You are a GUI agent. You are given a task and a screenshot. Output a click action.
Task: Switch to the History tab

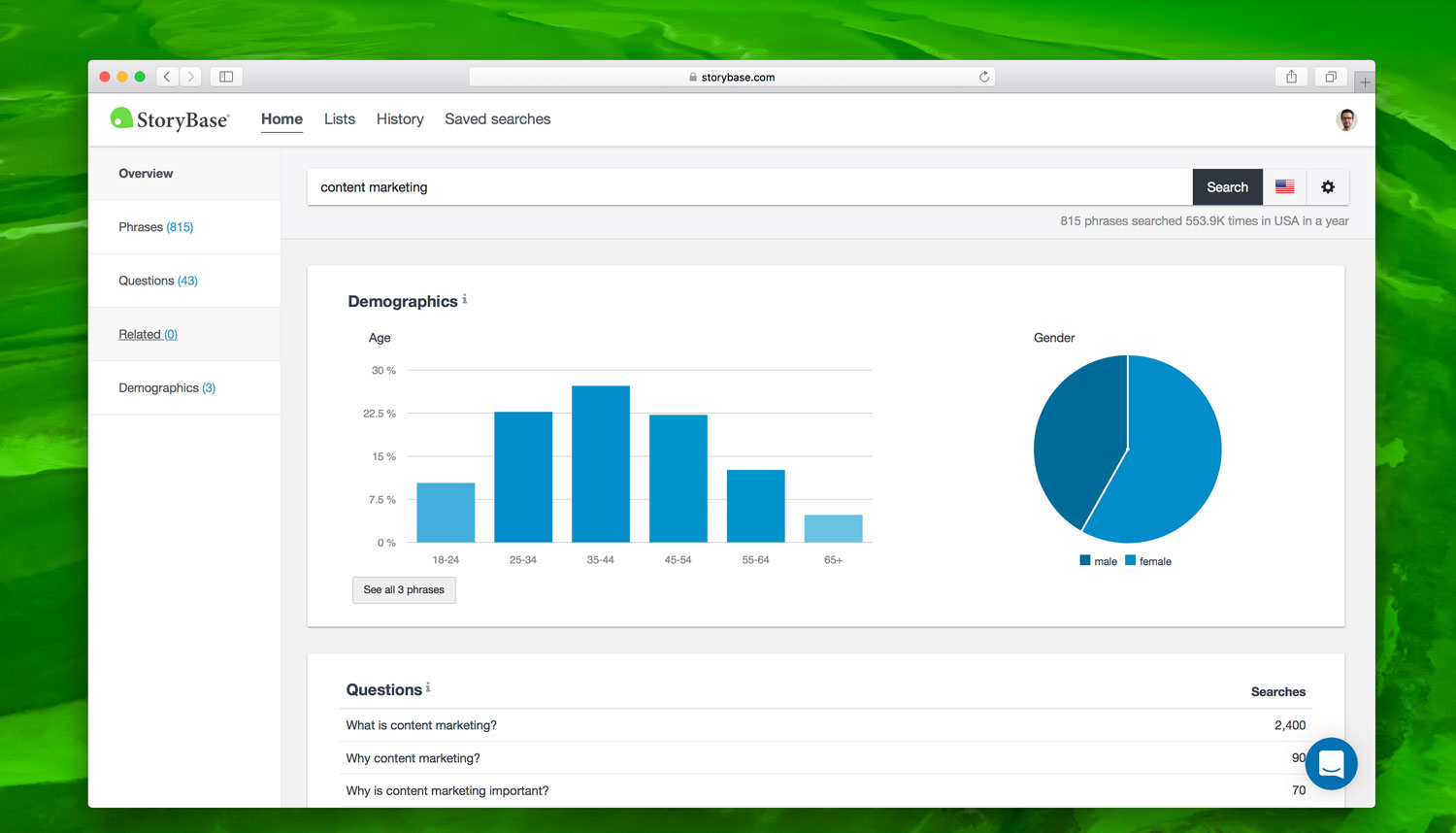click(x=400, y=118)
